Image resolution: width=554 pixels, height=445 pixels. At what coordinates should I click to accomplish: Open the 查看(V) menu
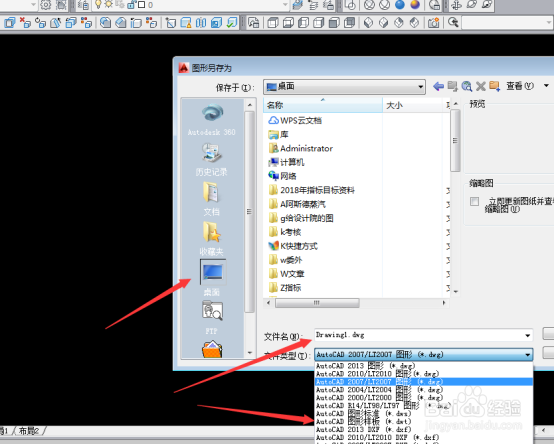pos(520,86)
